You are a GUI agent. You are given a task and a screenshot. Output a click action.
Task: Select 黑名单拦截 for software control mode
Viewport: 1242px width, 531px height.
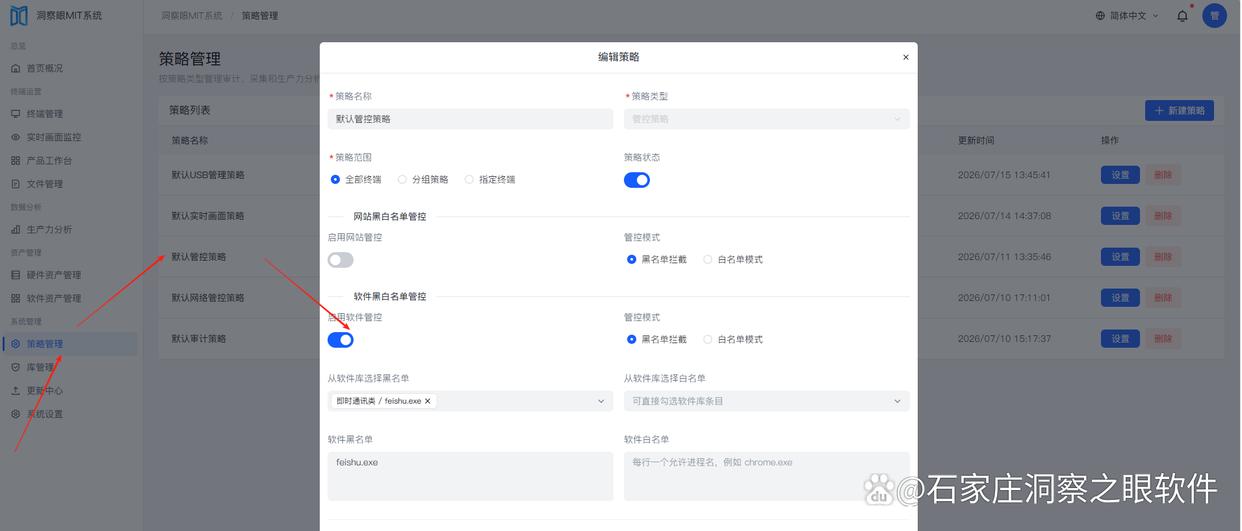(x=657, y=339)
